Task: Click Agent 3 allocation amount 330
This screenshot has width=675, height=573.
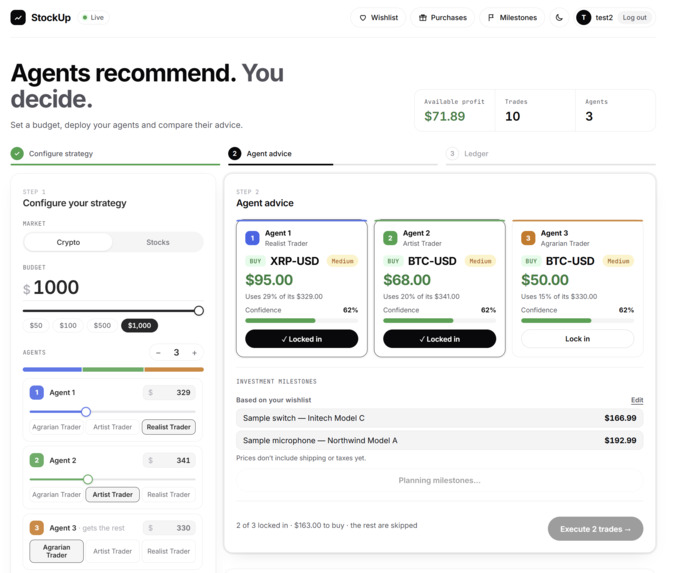Action: pos(169,528)
